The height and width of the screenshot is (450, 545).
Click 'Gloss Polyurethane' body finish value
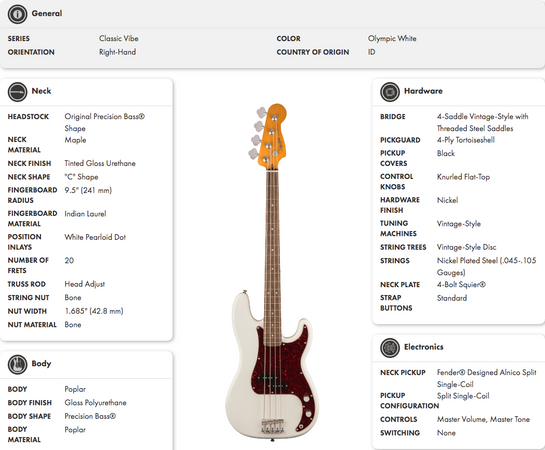click(x=96, y=403)
